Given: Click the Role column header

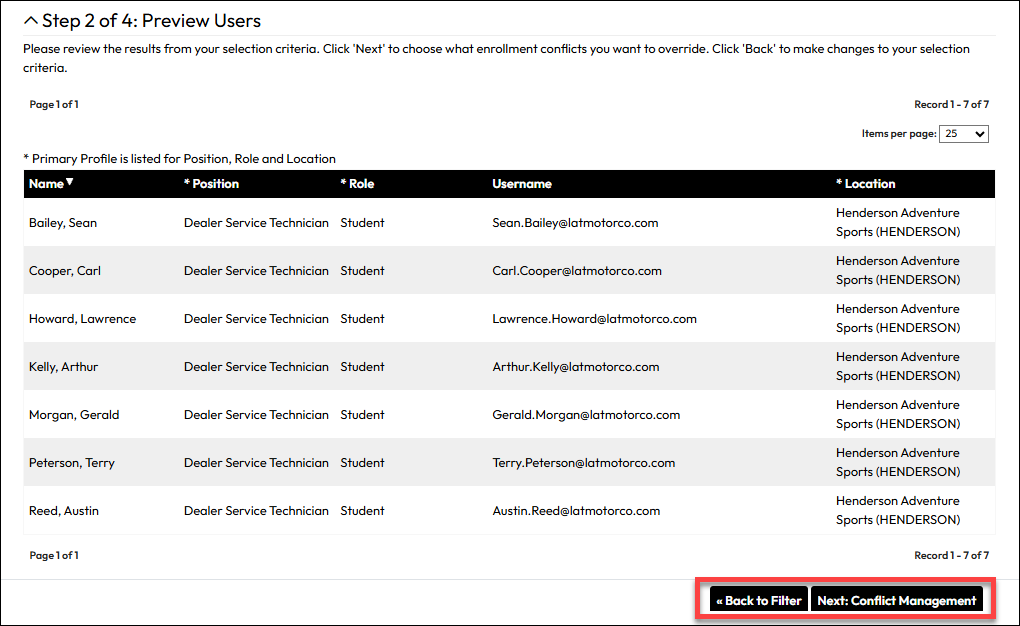Looking at the screenshot, I should (357, 184).
